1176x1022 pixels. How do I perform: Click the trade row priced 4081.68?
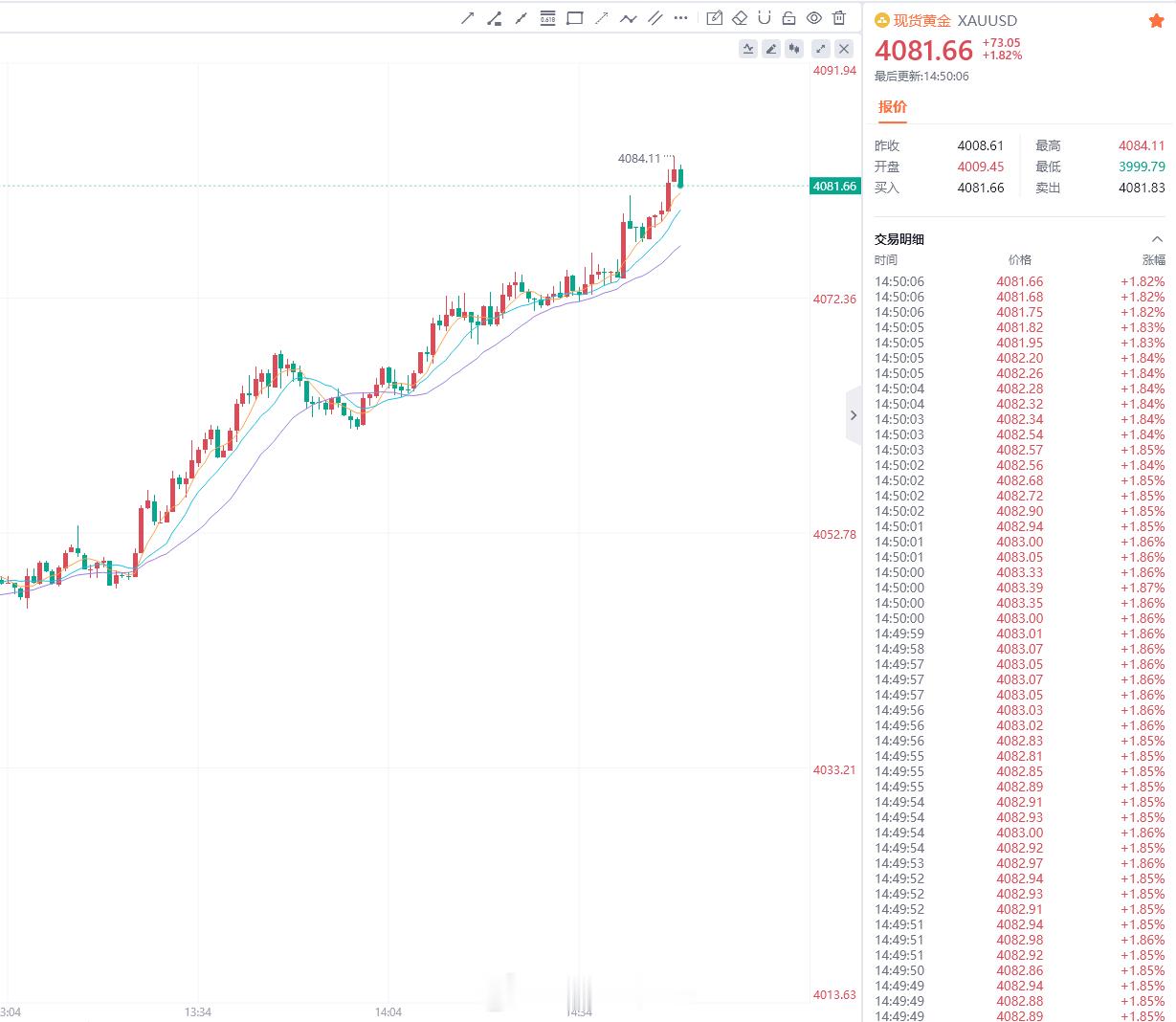pos(1019,297)
